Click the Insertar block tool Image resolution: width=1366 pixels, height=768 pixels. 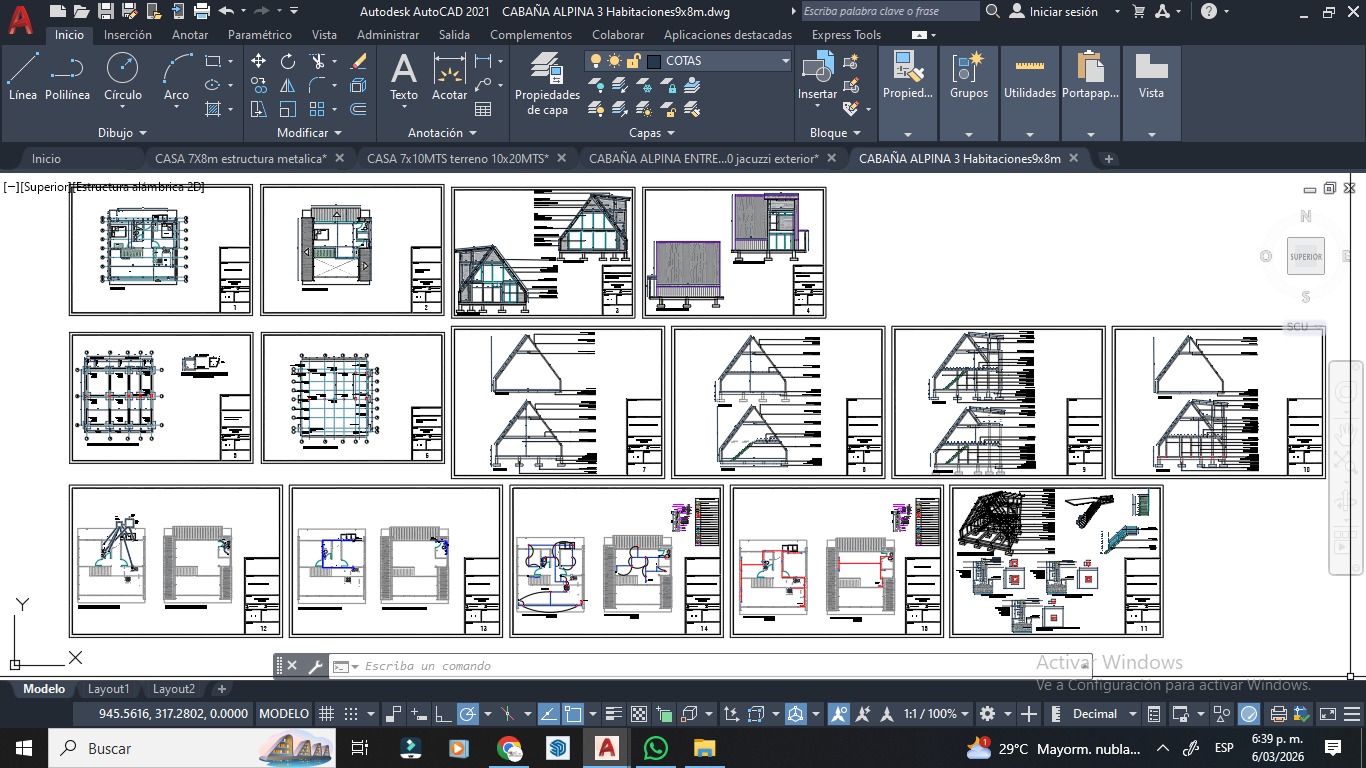817,77
